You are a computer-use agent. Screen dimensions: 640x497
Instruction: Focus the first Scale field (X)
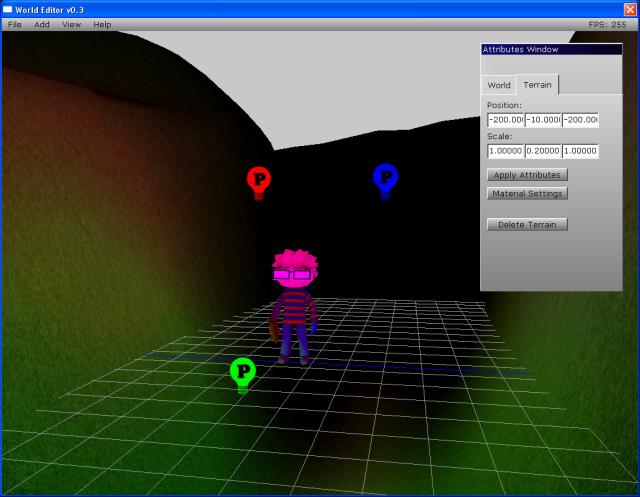(x=506, y=151)
